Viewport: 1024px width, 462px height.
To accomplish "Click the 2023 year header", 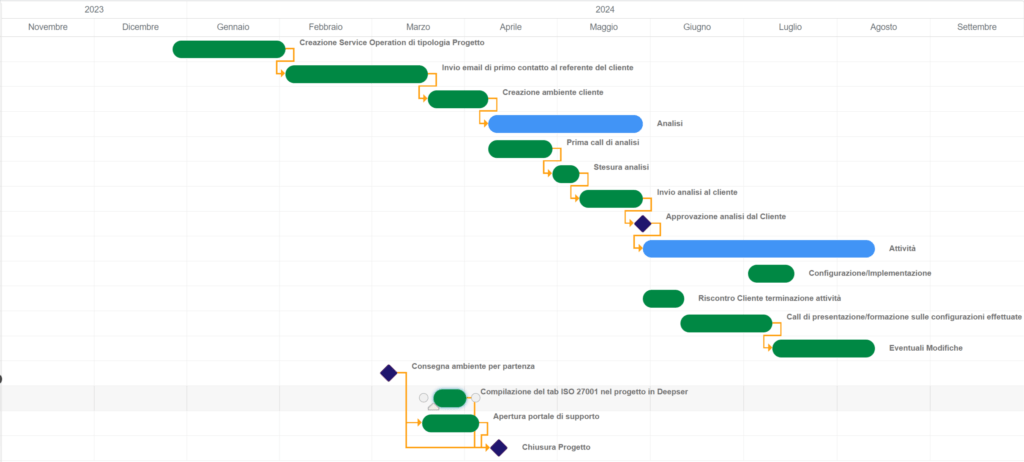I will [94, 10].
